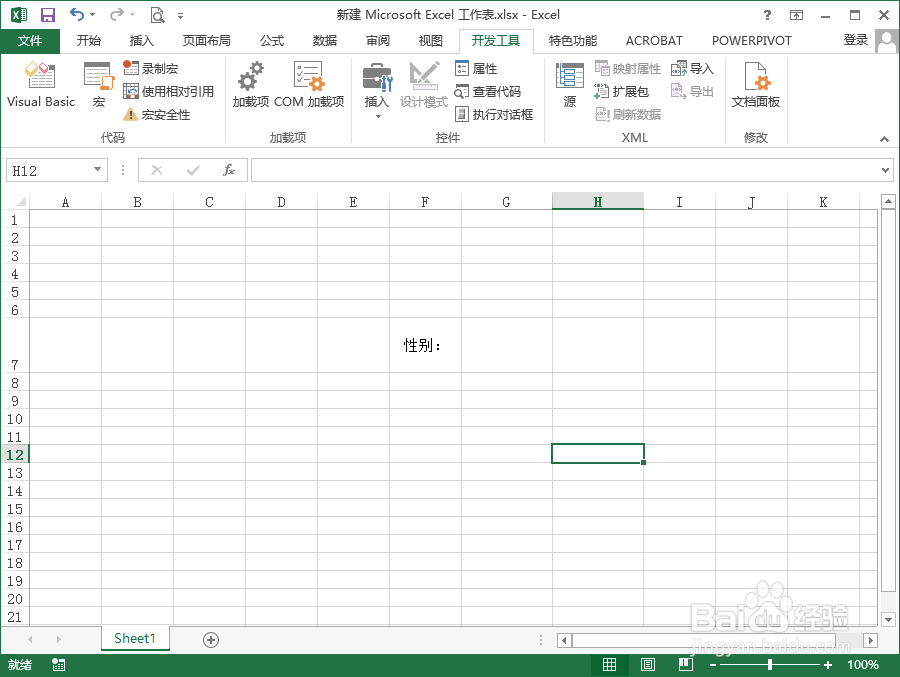Click the zoom slider handle

pyautogui.click(x=770, y=665)
